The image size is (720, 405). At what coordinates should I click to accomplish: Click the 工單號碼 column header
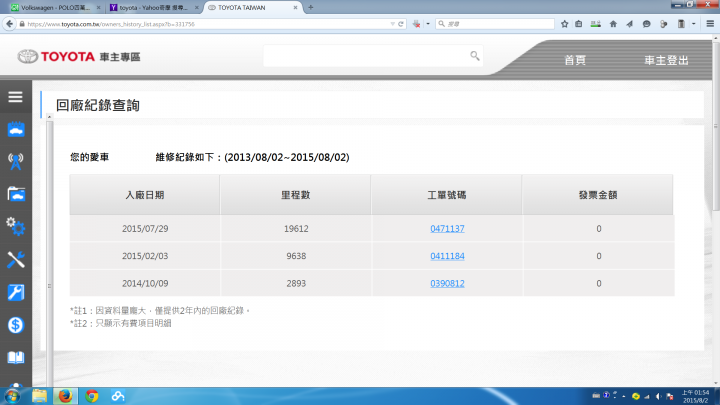(x=447, y=195)
